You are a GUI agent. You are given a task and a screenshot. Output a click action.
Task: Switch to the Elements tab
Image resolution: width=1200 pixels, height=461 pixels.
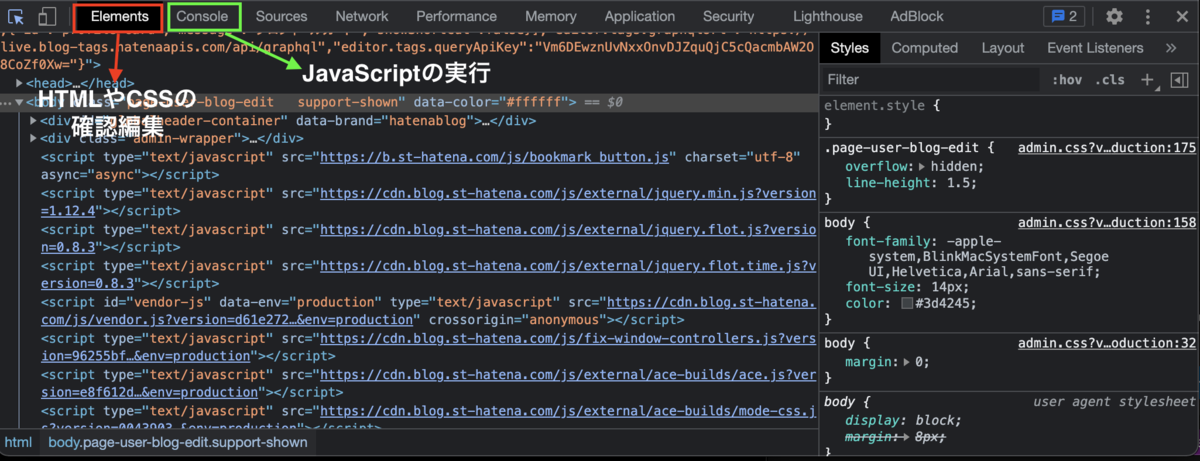120,16
